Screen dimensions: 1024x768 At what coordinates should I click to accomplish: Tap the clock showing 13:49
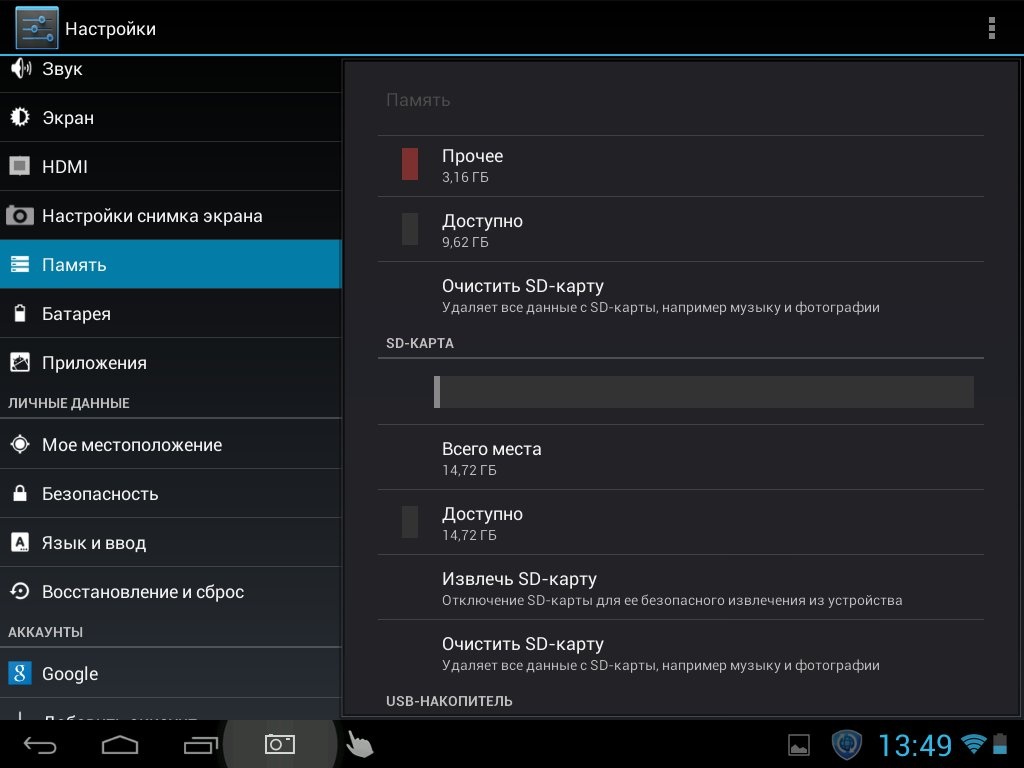915,745
